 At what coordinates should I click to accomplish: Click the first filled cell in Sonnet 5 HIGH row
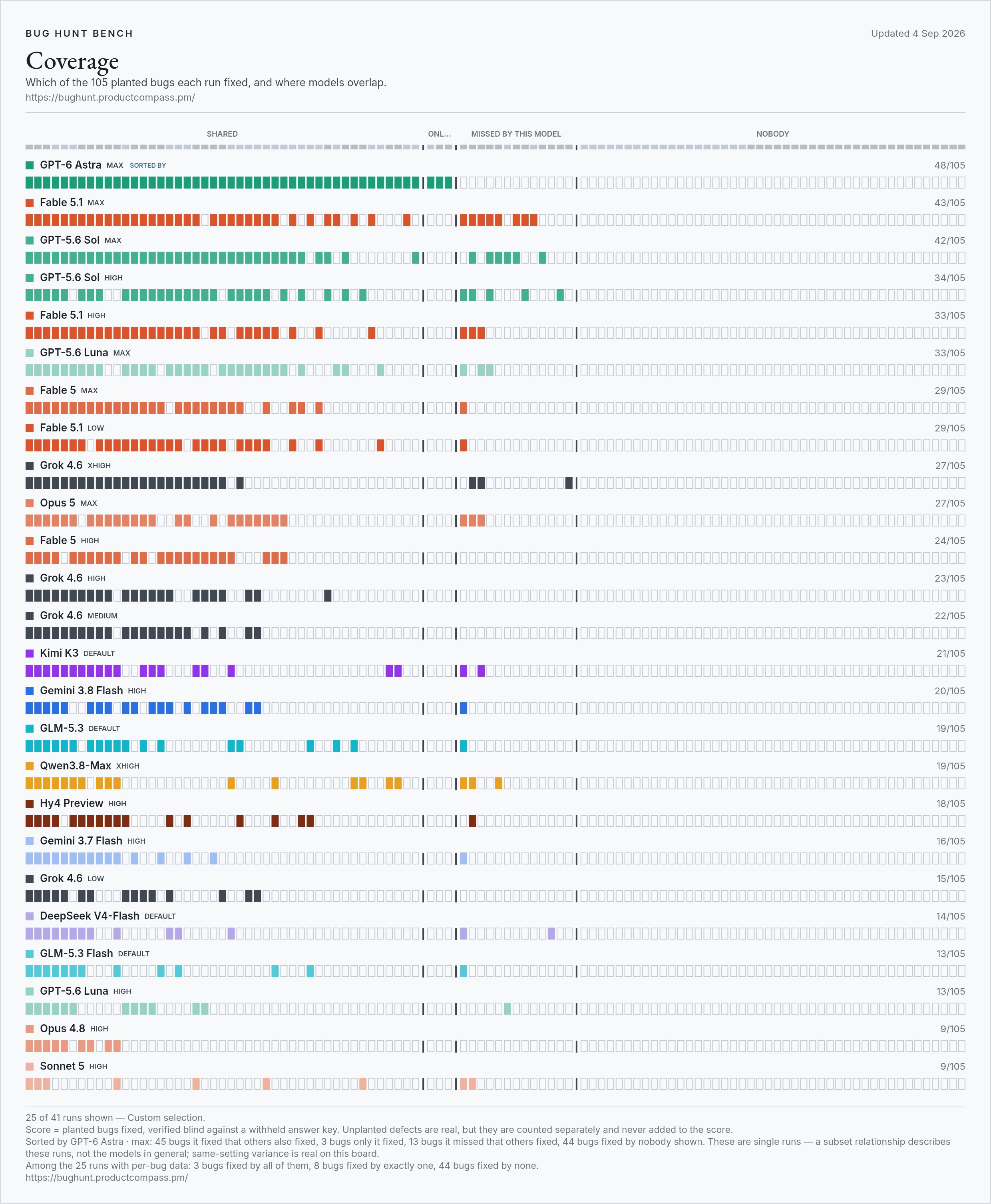[x=30, y=1084]
